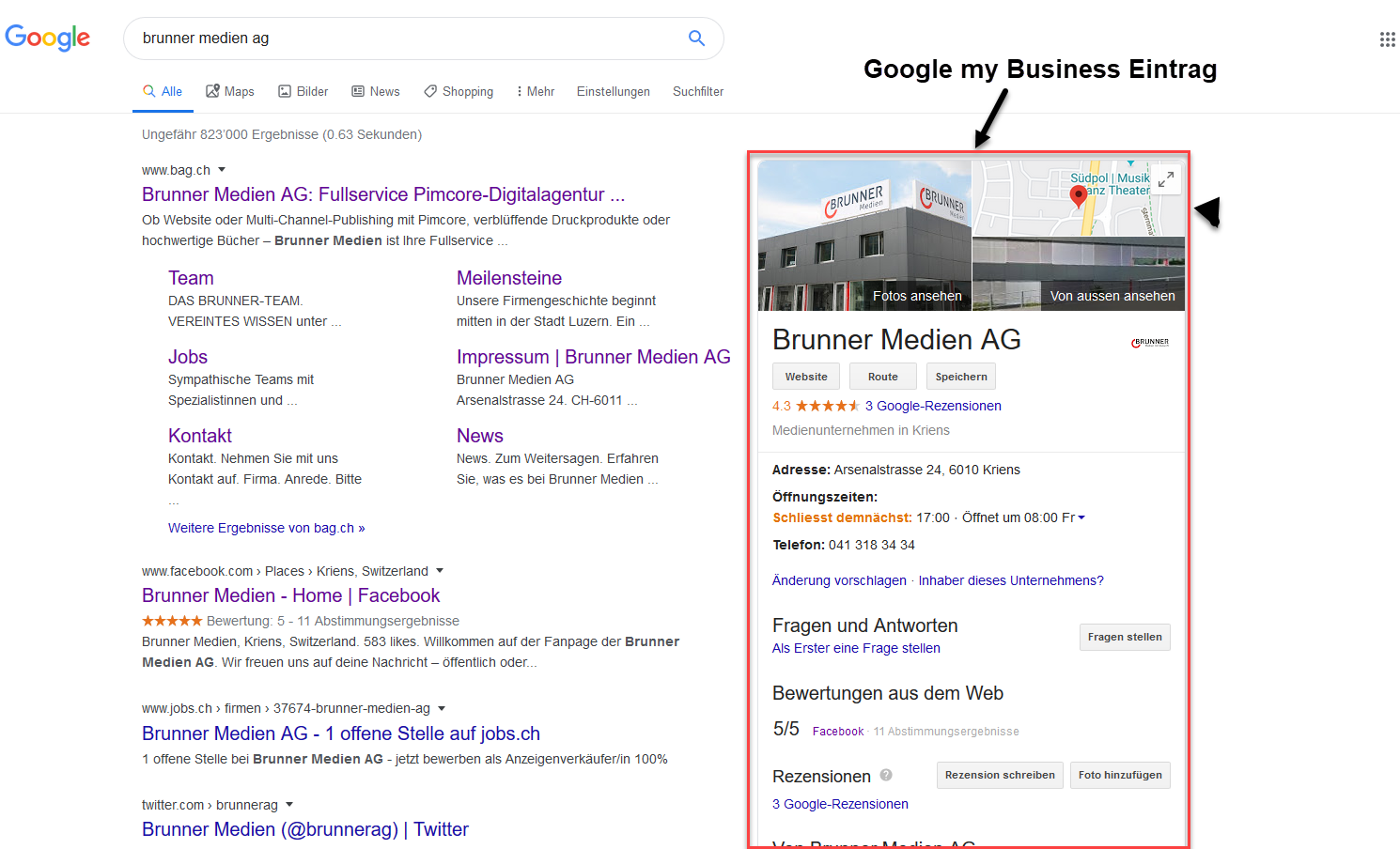Open the 3 Google-Rezensionen link beside the rating
Screen dimensions: 1400x849
[933, 406]
